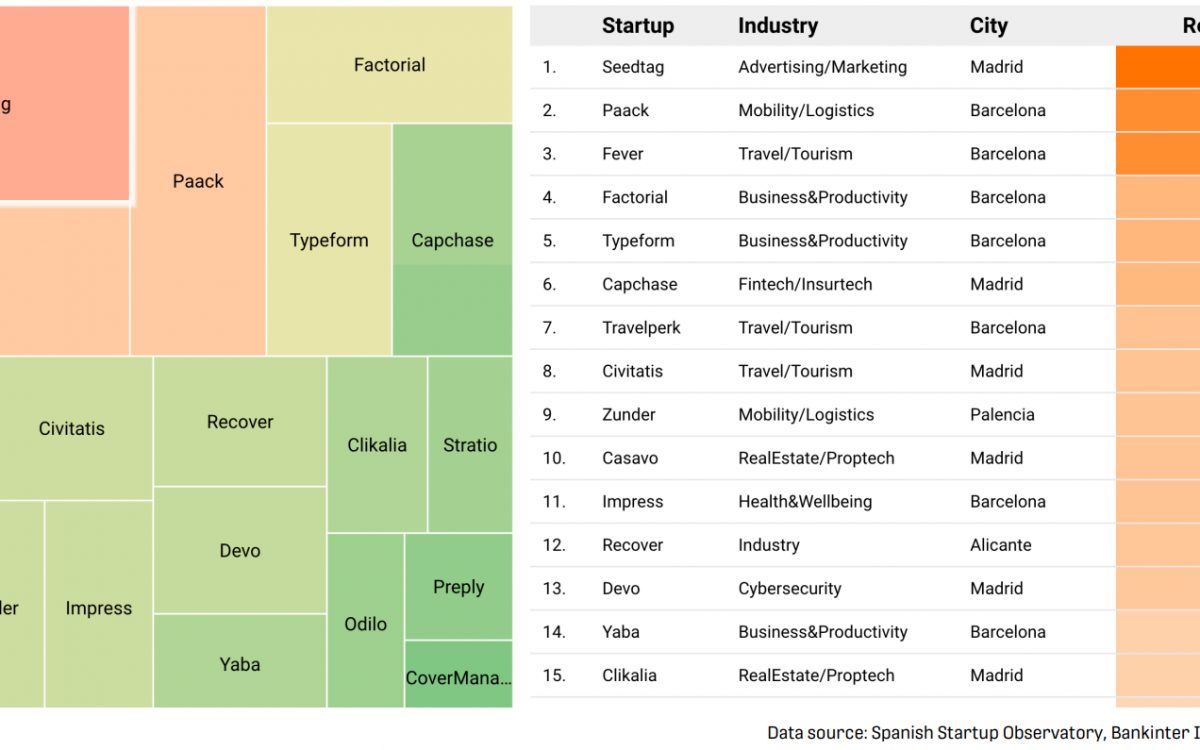This screenshot has height=750, width=1200.
Task: Select the Yaba treemap tile
Action: click(x=240, y=663)
